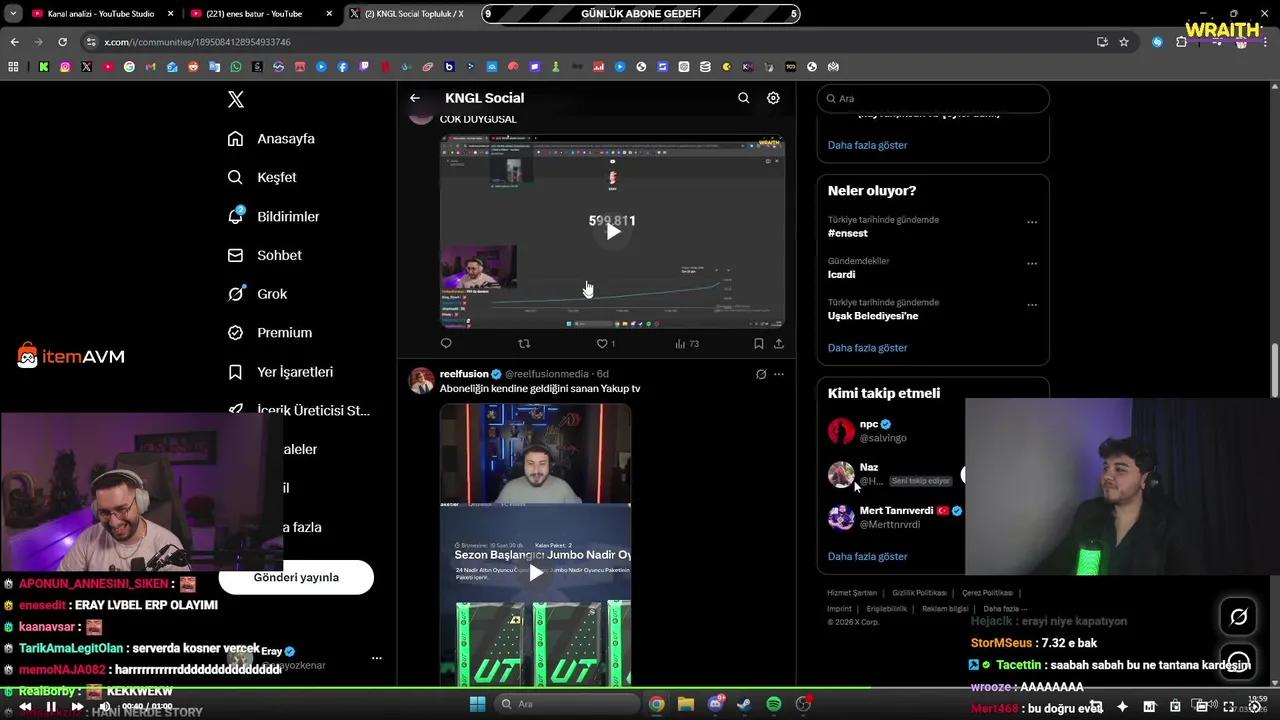The image size is (1280, 720).
Task: Search within KNGL Social community
Action: click(743, 98)
